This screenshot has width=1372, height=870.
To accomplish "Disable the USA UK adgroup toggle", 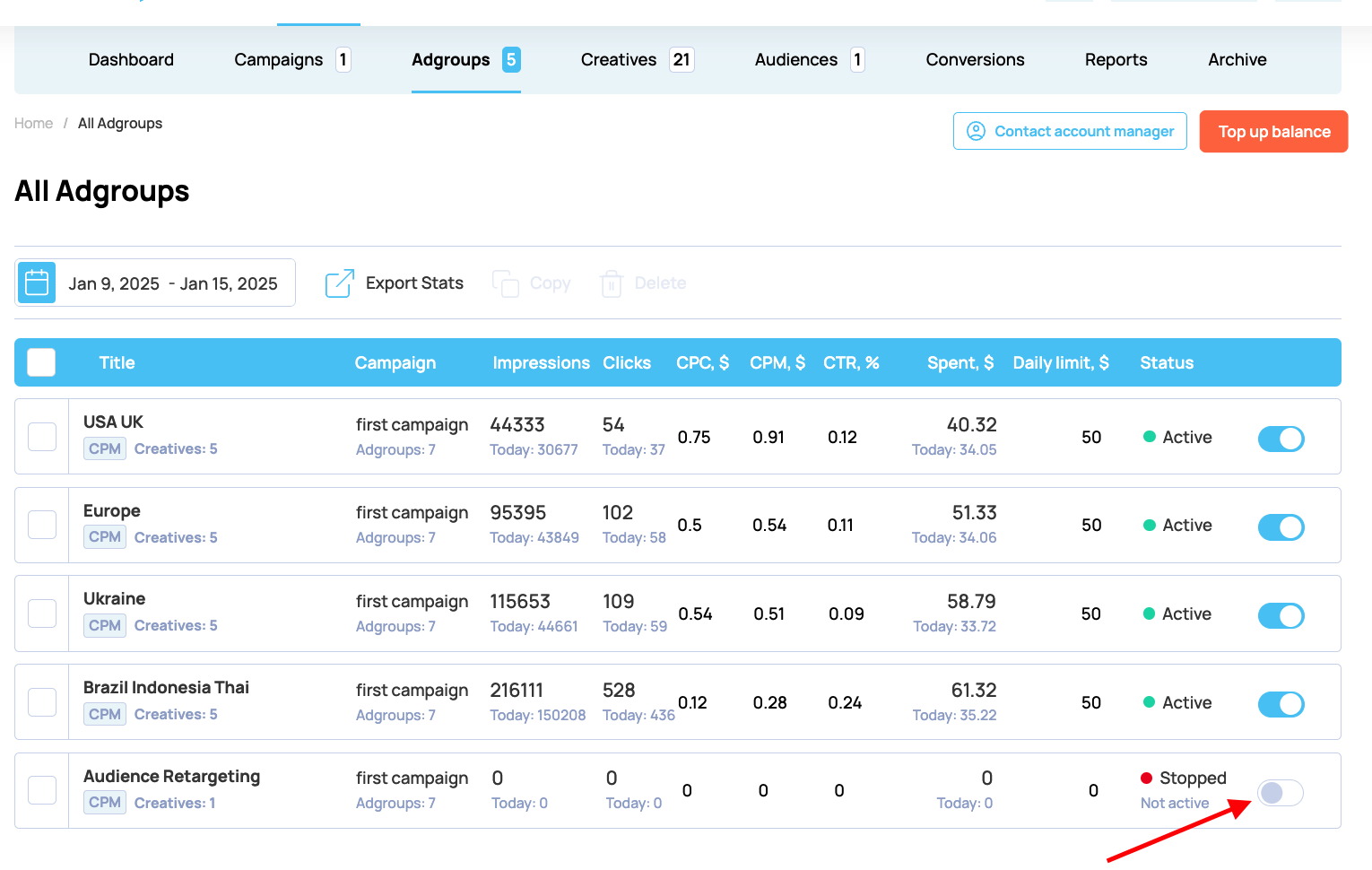I will coord(1281,439).
